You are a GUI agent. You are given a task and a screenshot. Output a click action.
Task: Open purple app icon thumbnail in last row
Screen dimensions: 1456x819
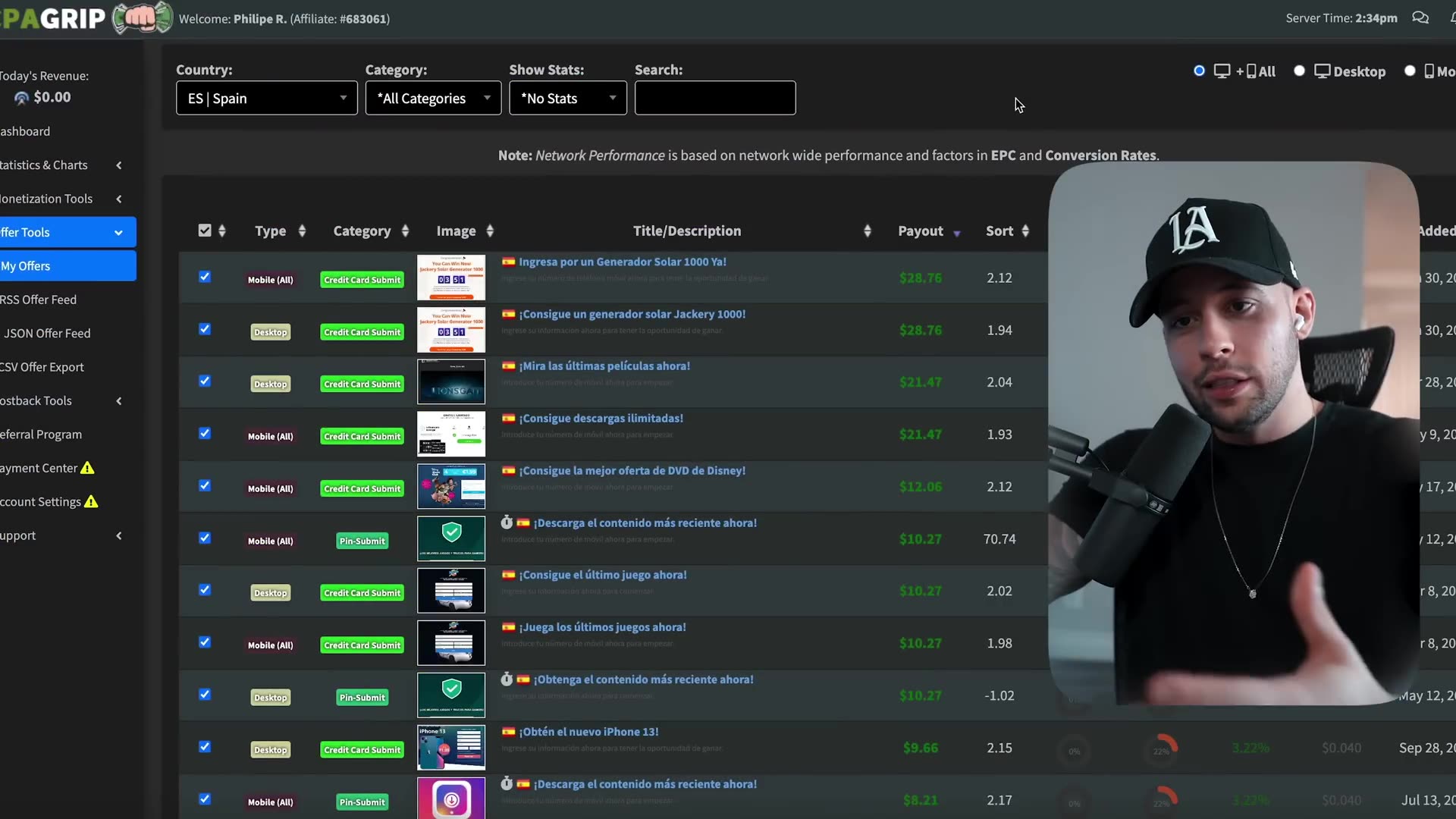point(451,799)
